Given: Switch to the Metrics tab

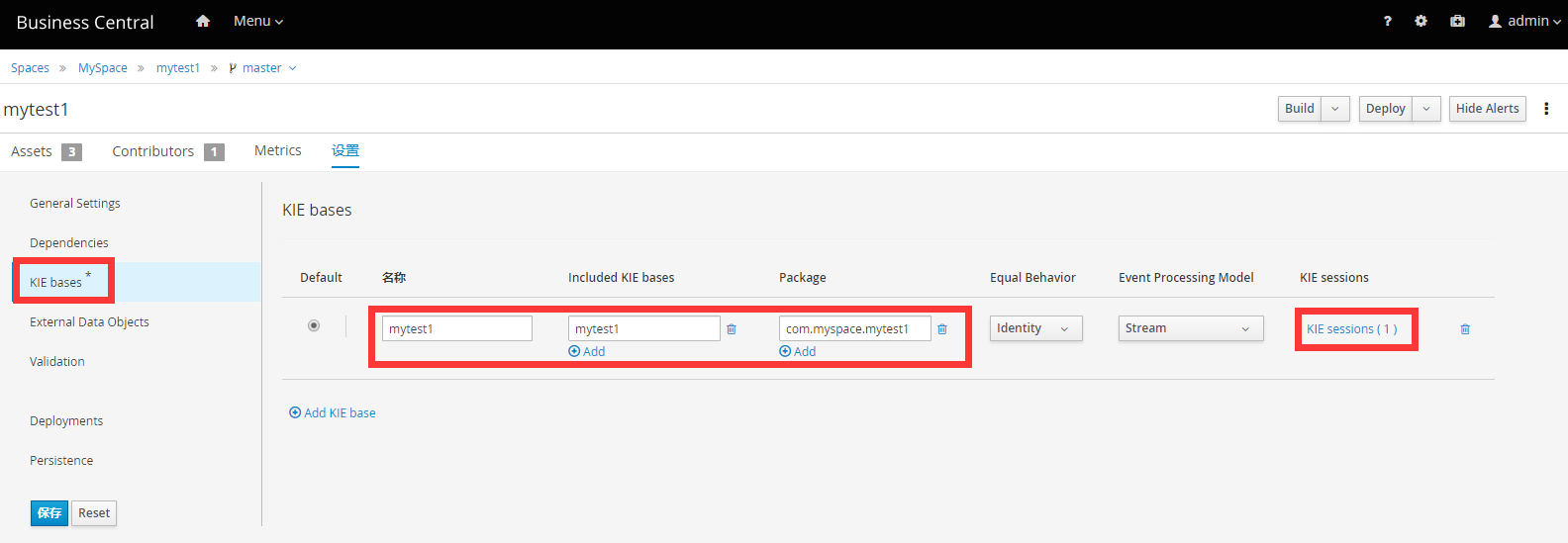Looking at the screenshot, I should 278,150.
